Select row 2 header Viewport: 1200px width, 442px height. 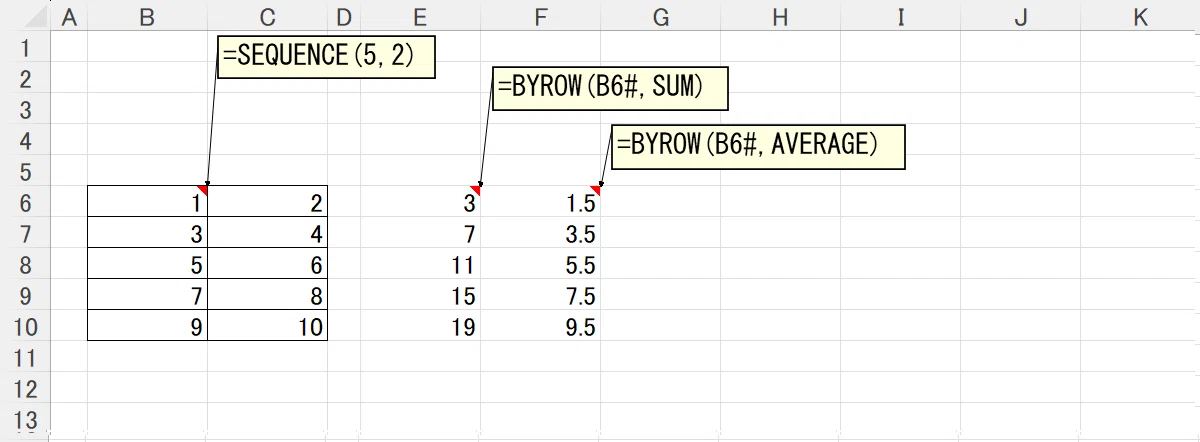pyautogui.click(x=25, y=78)
